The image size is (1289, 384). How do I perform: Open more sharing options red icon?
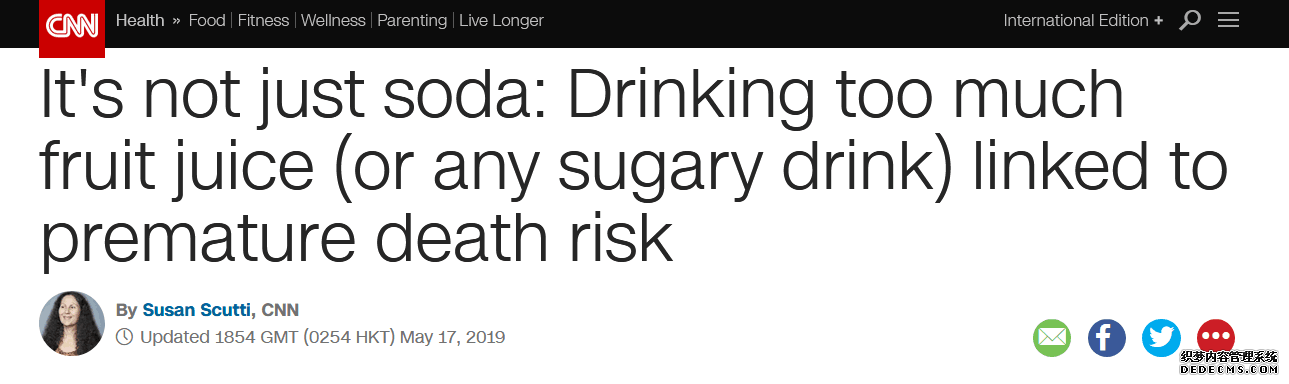1216,338
